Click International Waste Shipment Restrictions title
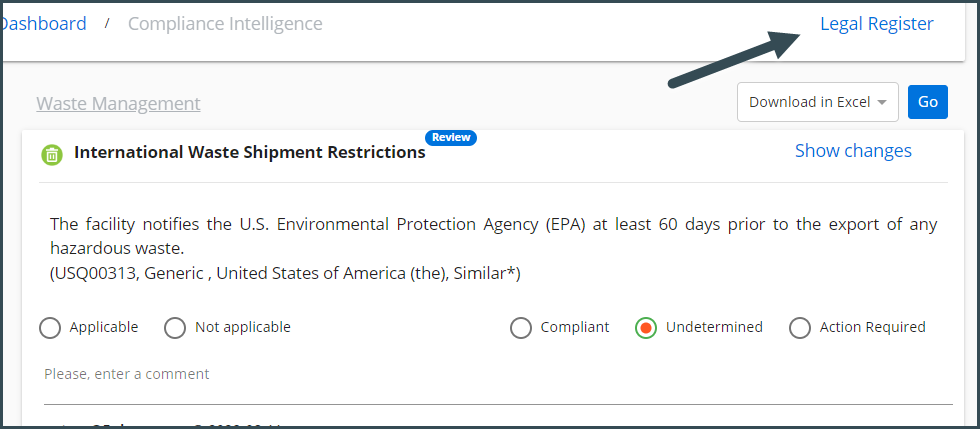Viewport: 980px width, 429px height. click(249, 152)
